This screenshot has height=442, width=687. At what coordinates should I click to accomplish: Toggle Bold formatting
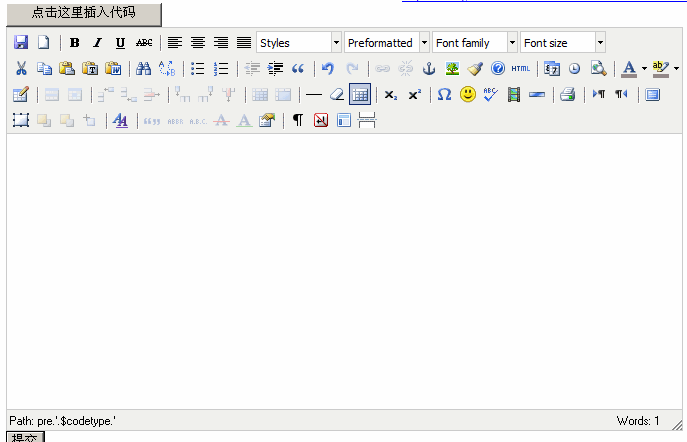pos(74,42)
